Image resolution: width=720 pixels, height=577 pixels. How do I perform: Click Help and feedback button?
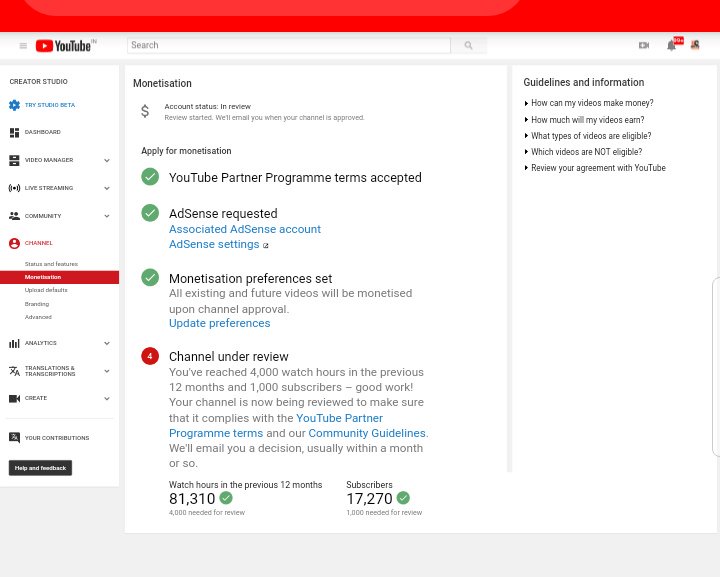tap(40, 468)
